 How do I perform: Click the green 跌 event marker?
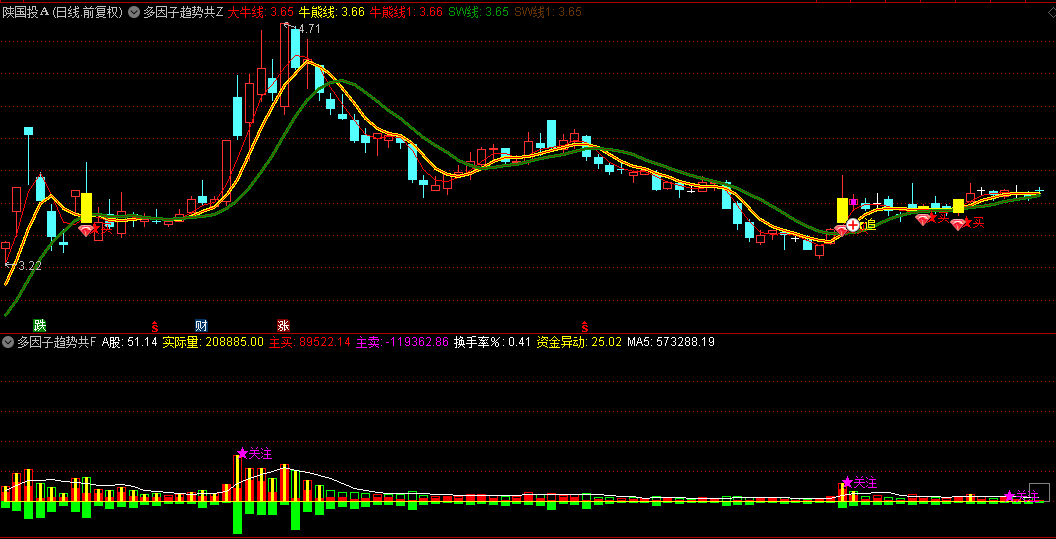[40, 326]
